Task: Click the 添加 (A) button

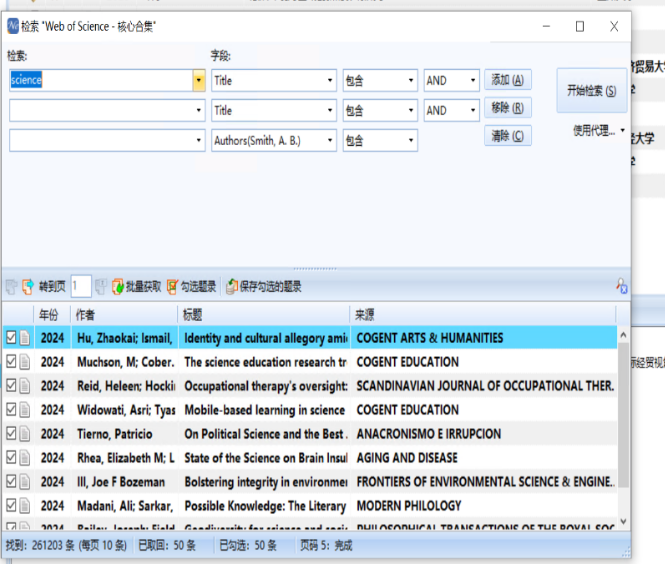Action: (x=508, y=80)
